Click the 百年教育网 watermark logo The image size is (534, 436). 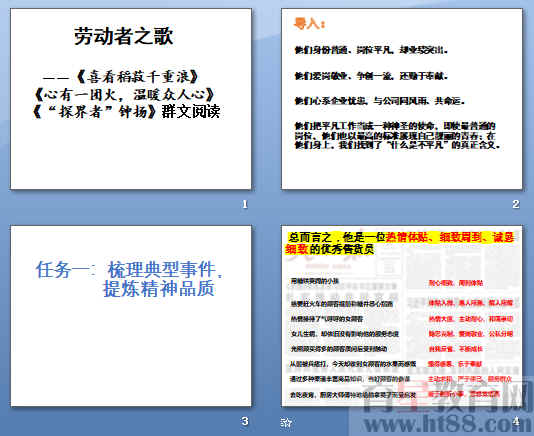(x=448, y=397)
